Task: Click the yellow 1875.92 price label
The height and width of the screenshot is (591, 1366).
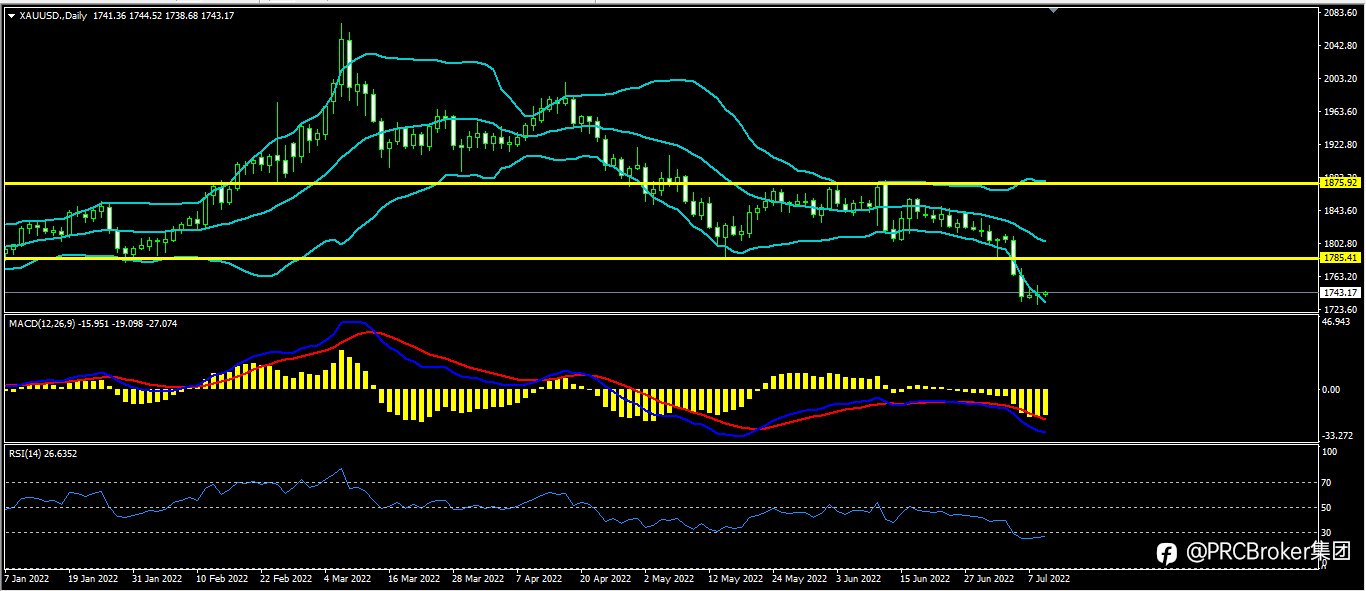Action: tap(1339, 183)
